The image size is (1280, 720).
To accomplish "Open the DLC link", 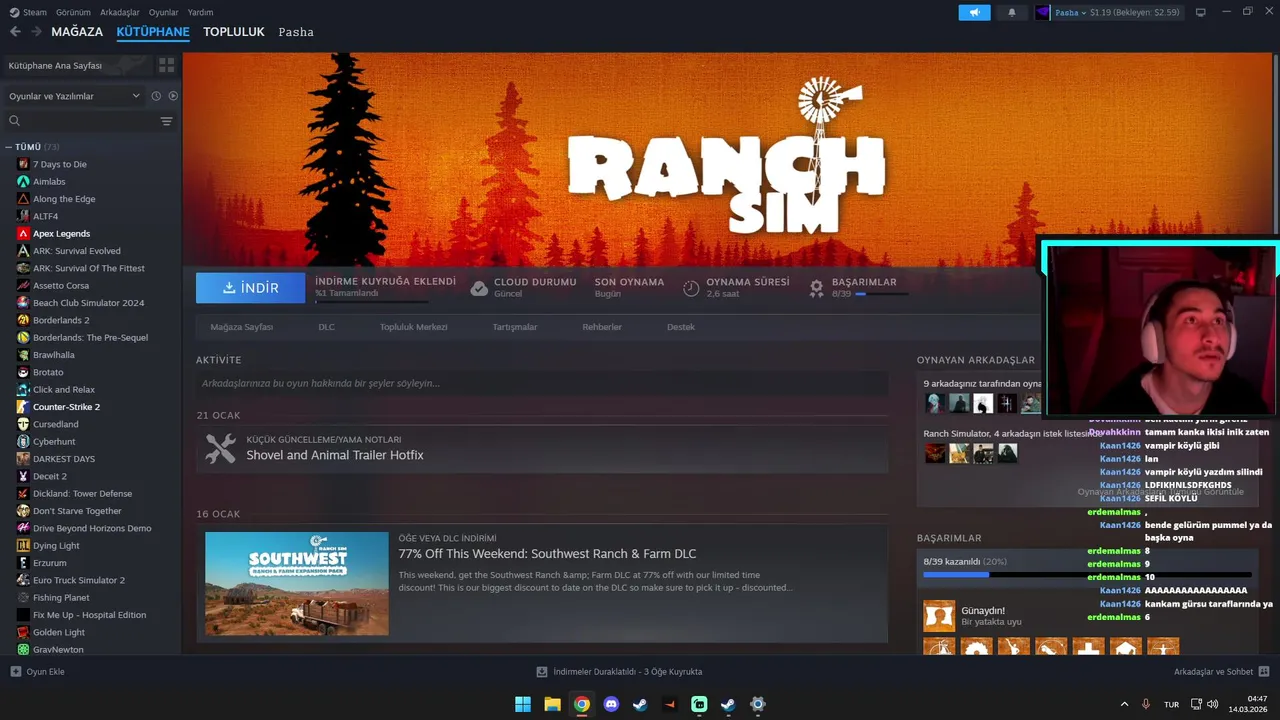I will 326,327.
